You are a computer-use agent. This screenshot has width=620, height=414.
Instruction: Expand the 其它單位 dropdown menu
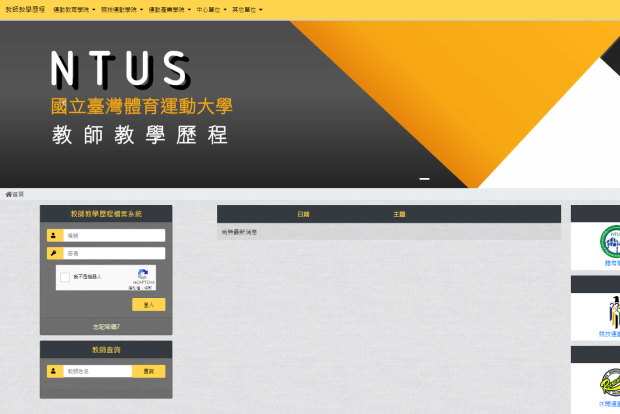pos(247,9)
